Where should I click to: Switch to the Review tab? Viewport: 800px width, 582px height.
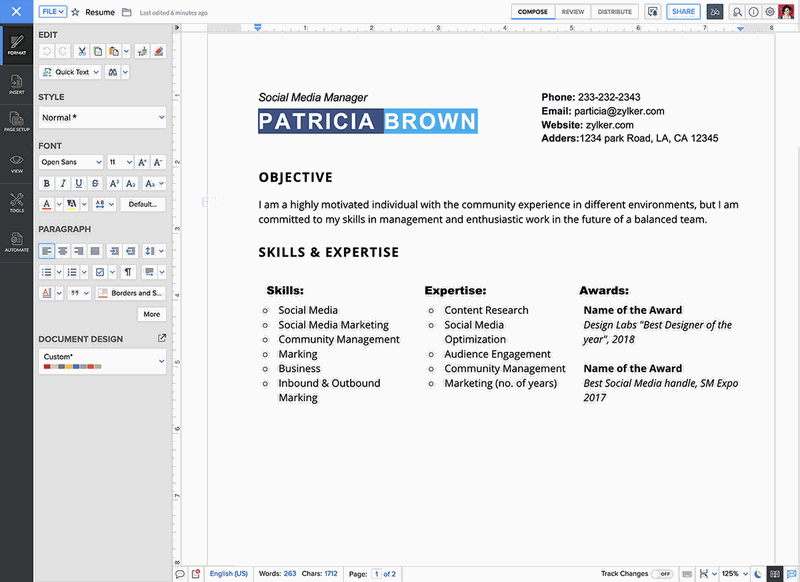(x=573, y=12)
